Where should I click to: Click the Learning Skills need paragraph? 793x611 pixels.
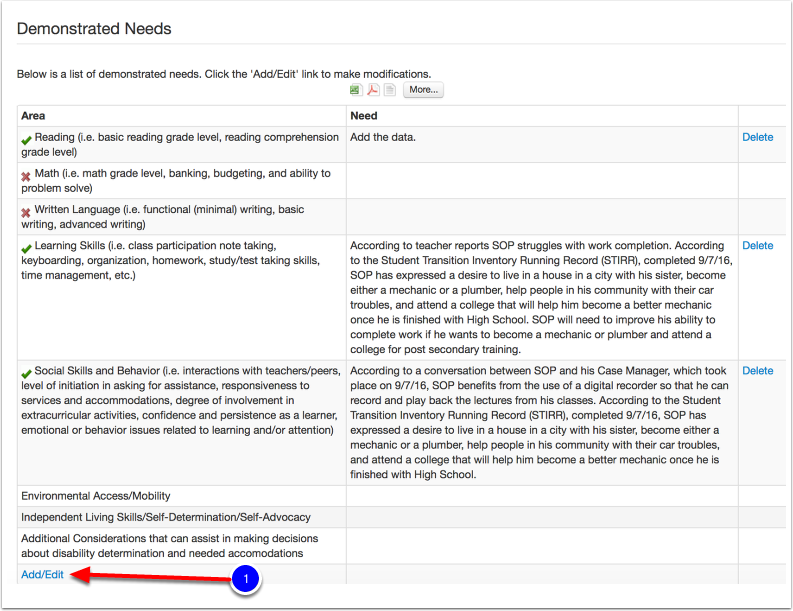coord(541,297)
